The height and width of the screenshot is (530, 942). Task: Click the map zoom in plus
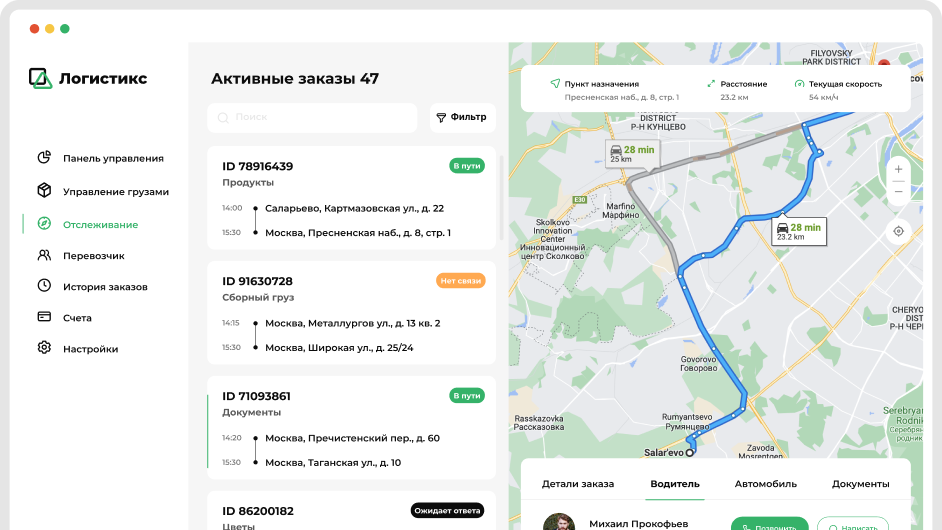point(898,169)
